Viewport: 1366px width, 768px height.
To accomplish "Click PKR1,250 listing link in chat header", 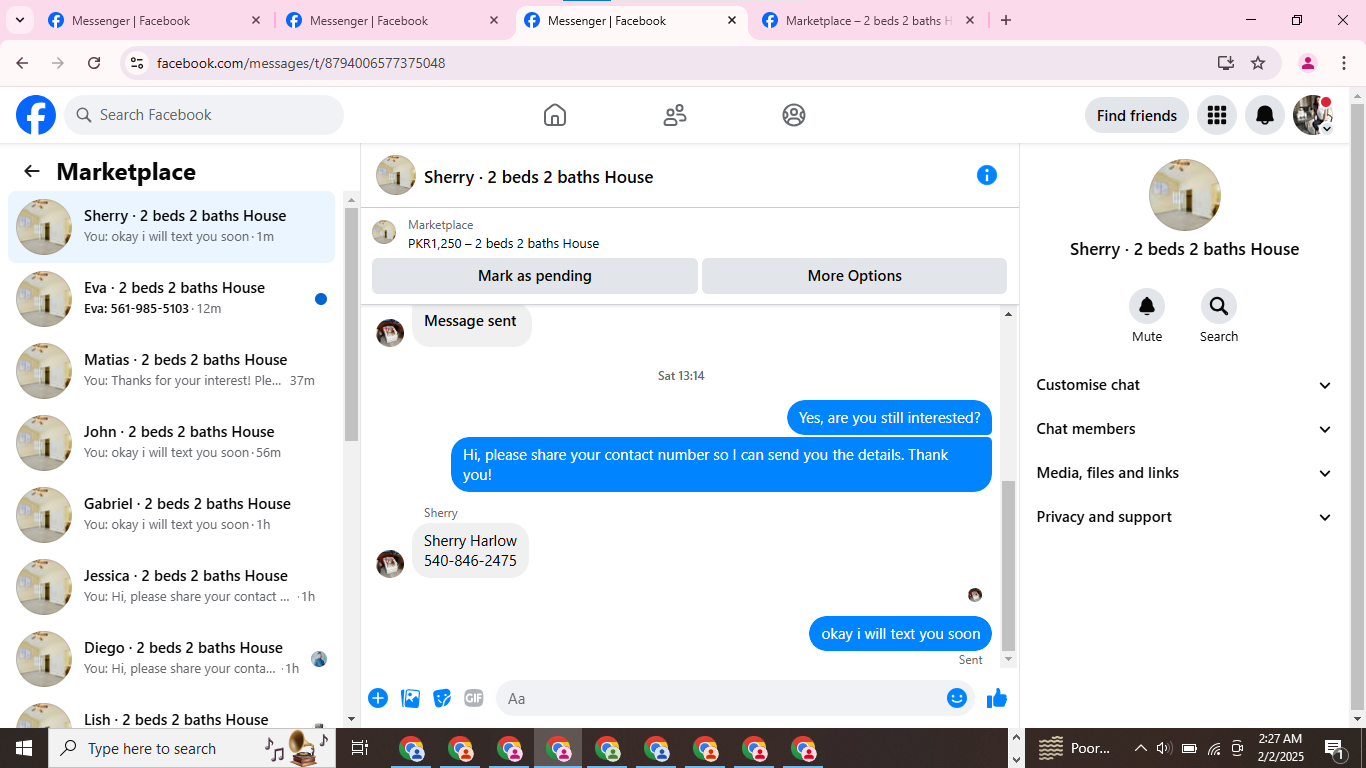I will [503, 243].
